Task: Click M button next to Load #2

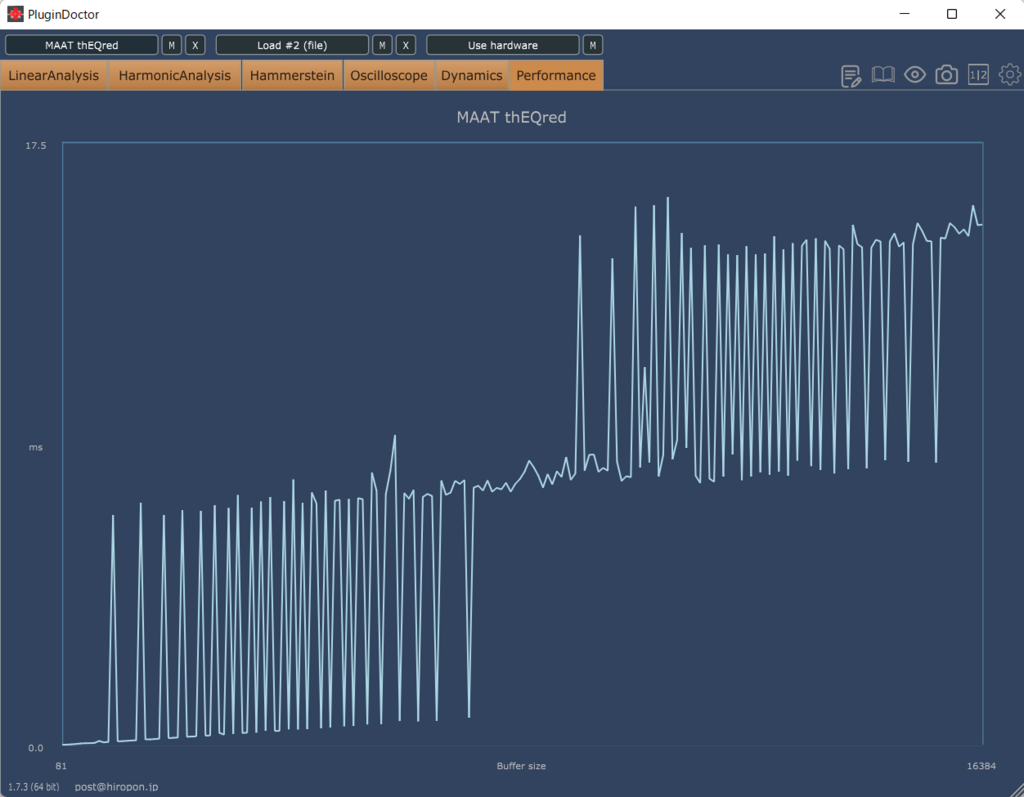Action: click(x=382, y=45)
